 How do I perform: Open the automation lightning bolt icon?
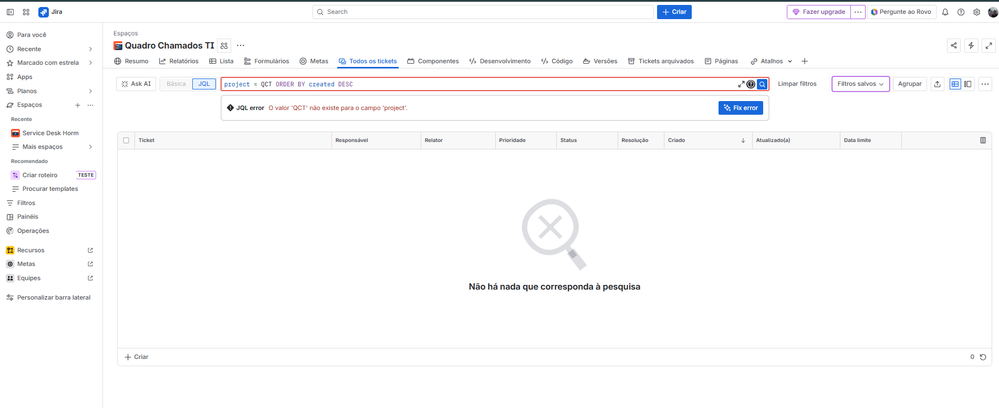click(971, 45)
